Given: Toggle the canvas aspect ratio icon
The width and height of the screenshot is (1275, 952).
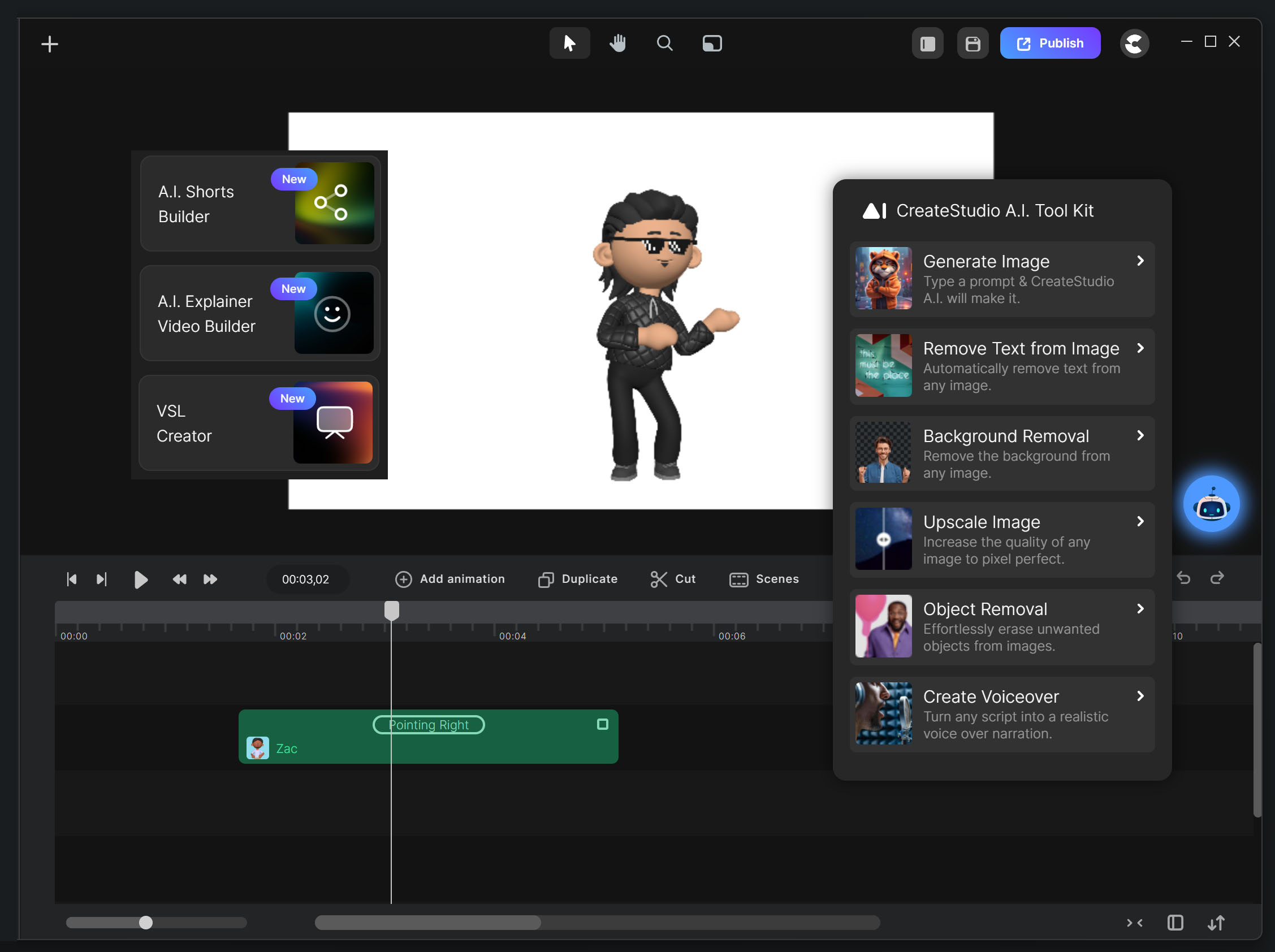Looking at the screenshot, I should point(712,43).
